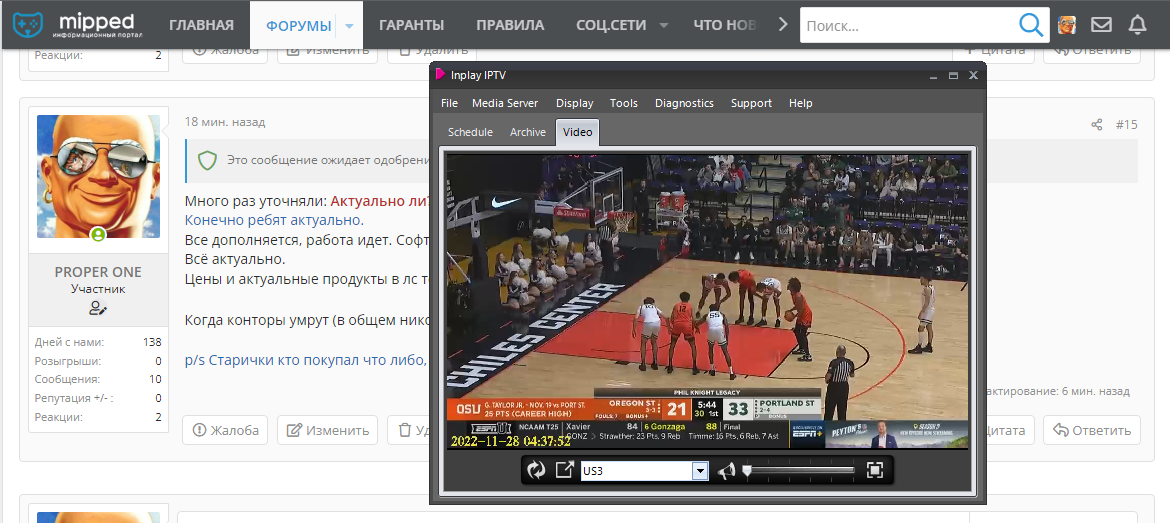Open the Diagnostics menu

point(684,103)
